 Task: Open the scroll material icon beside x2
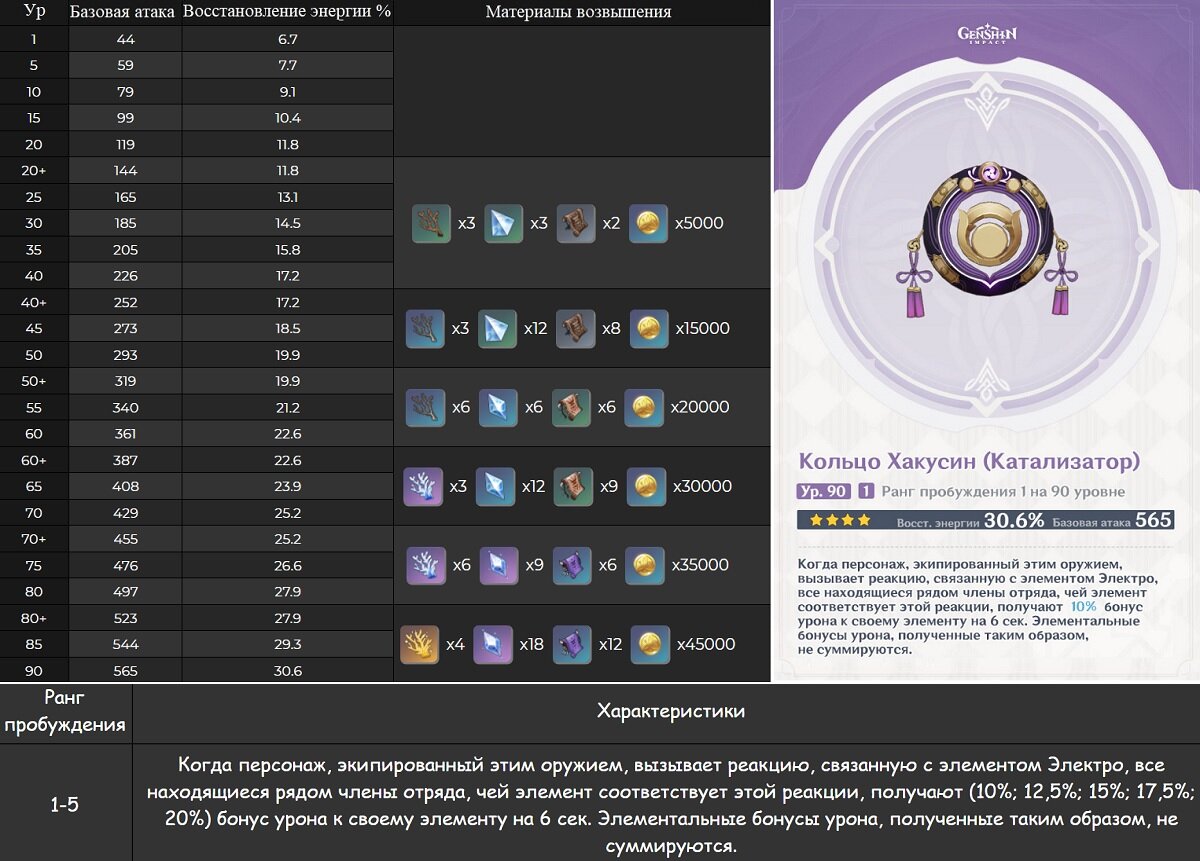pyautogui.click(x=576, y=223)
